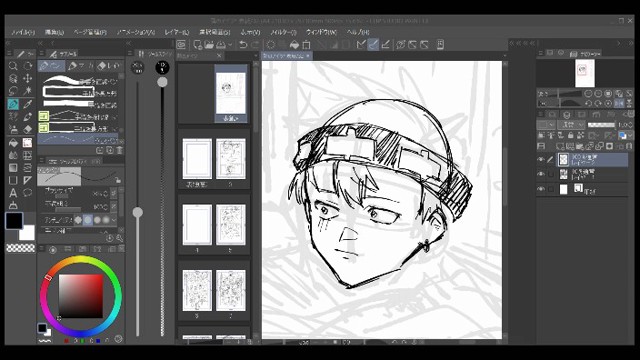This screenshot has height=360, width=640.
Task: Select highlighted dotted brush in sub tool list
Action: click(78, 140)
